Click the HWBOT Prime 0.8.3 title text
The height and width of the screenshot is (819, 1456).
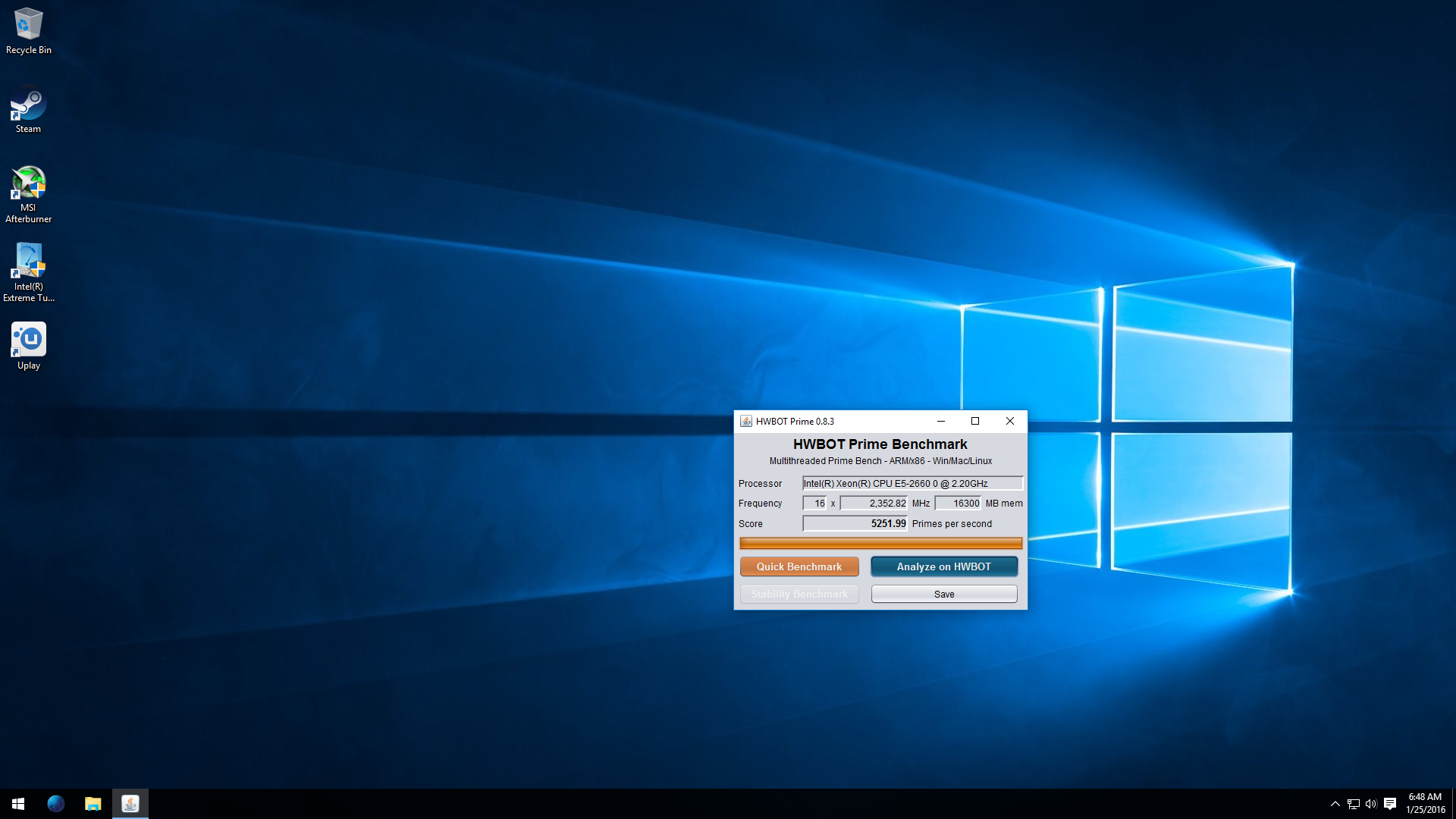[x=795, y=422]
